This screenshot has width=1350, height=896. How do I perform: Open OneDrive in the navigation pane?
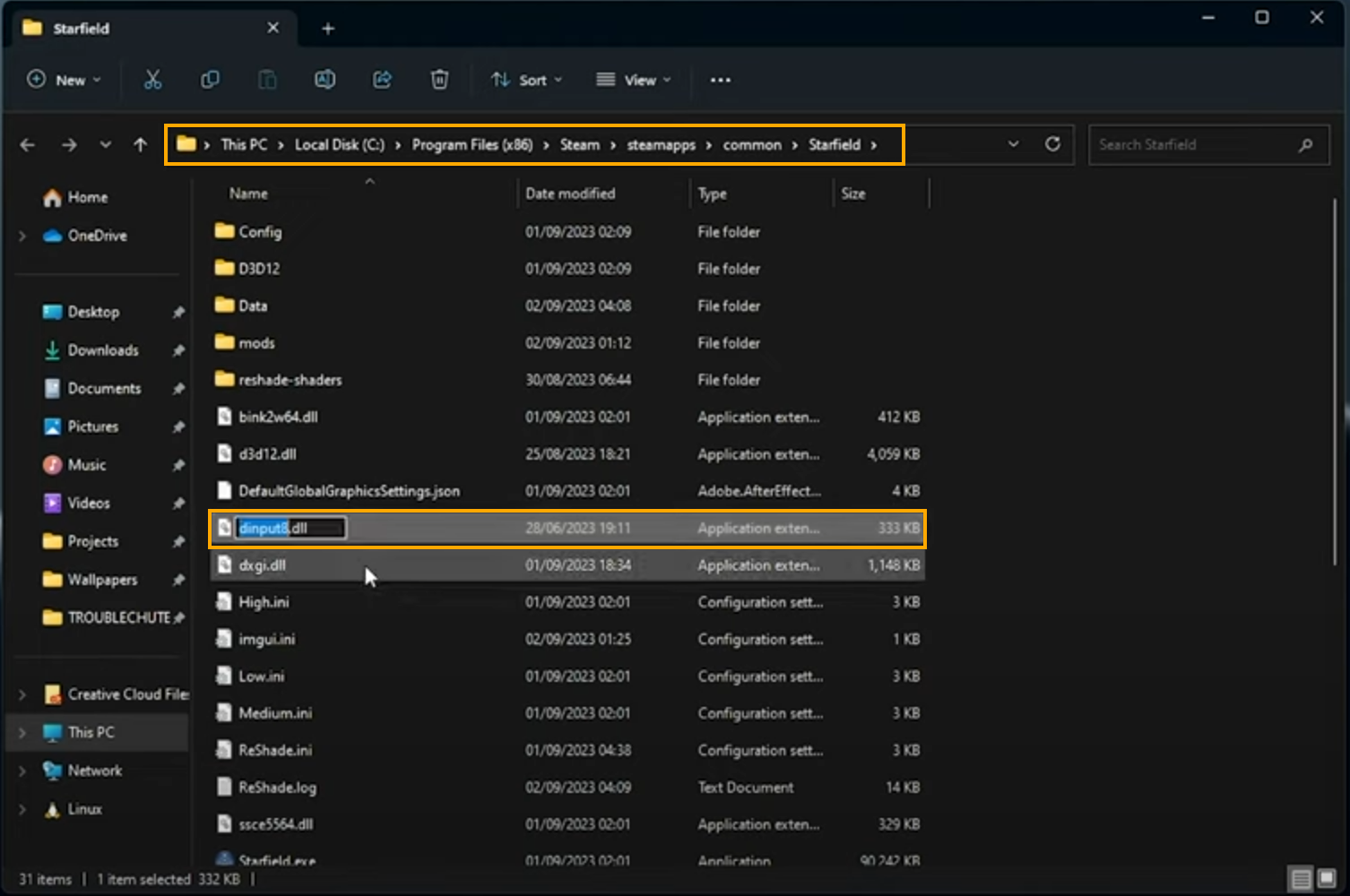(x=85, y=236)
